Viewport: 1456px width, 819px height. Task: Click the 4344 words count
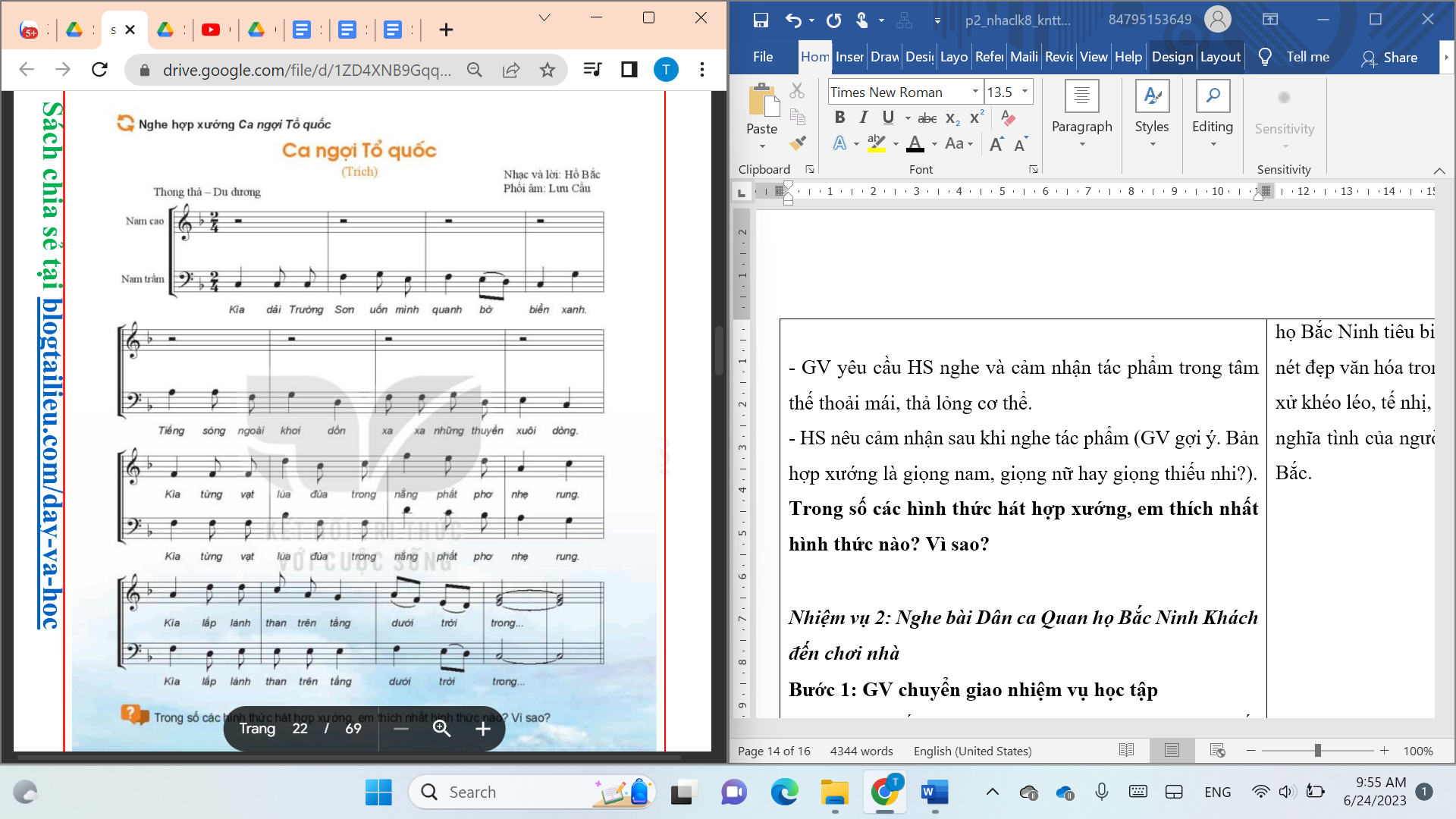click(x=861, y=751)
